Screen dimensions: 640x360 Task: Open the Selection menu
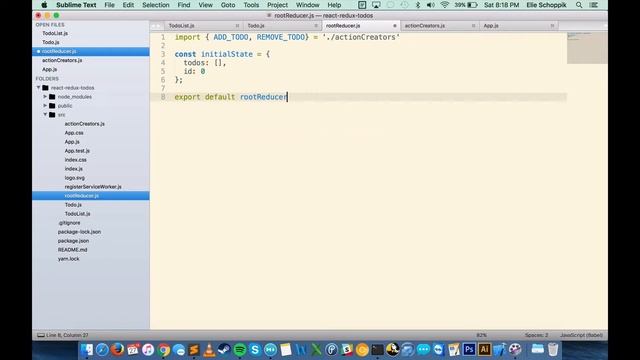point(156,5)
